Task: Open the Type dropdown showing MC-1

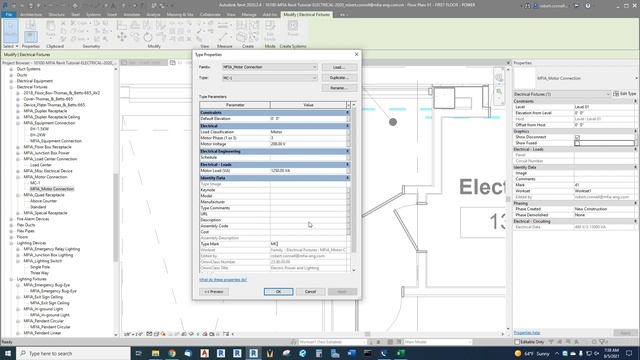Action: pyautogui.click(x=270, y=78)
